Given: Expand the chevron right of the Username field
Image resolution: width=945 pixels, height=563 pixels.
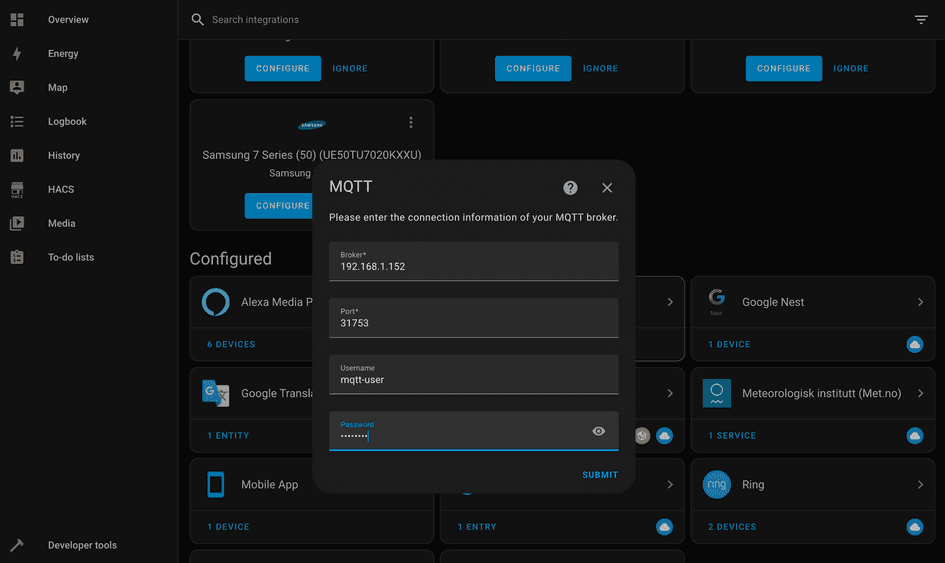Looking at the screenshot, I should pyautogui.click(x=670, y=393).
